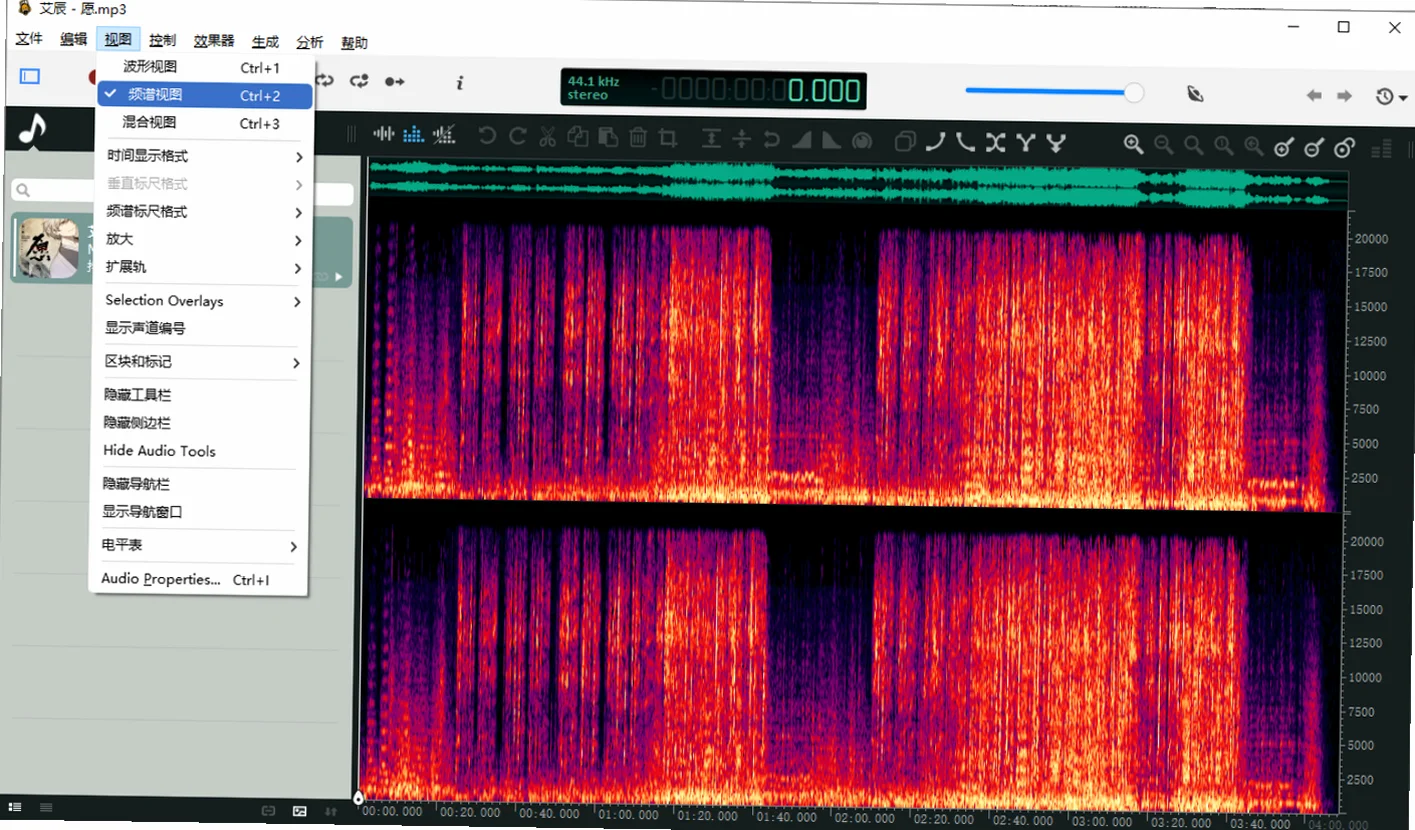This screenshot has width=1415, height=830.
Task: Open the history clock dropdown arrow
Action: pyautogui.click(x=1404, y=98)
